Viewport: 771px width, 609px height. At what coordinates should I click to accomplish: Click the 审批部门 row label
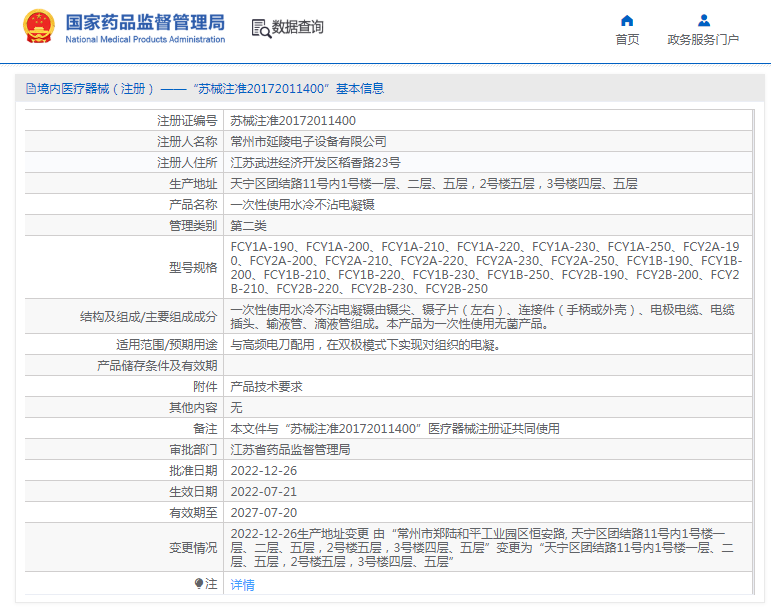(x=193, y=450)
